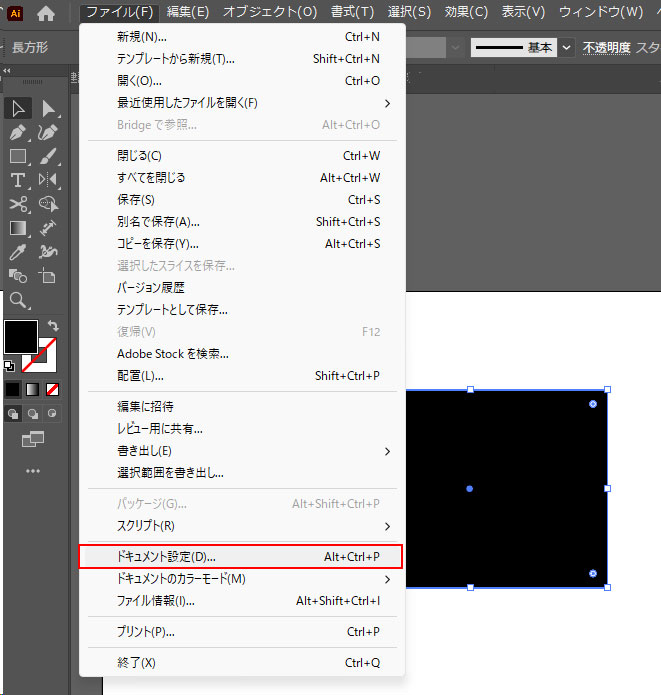Click the black Fill color swatch
The height and width of the screenshot is (695, 661).
[21, 337]
